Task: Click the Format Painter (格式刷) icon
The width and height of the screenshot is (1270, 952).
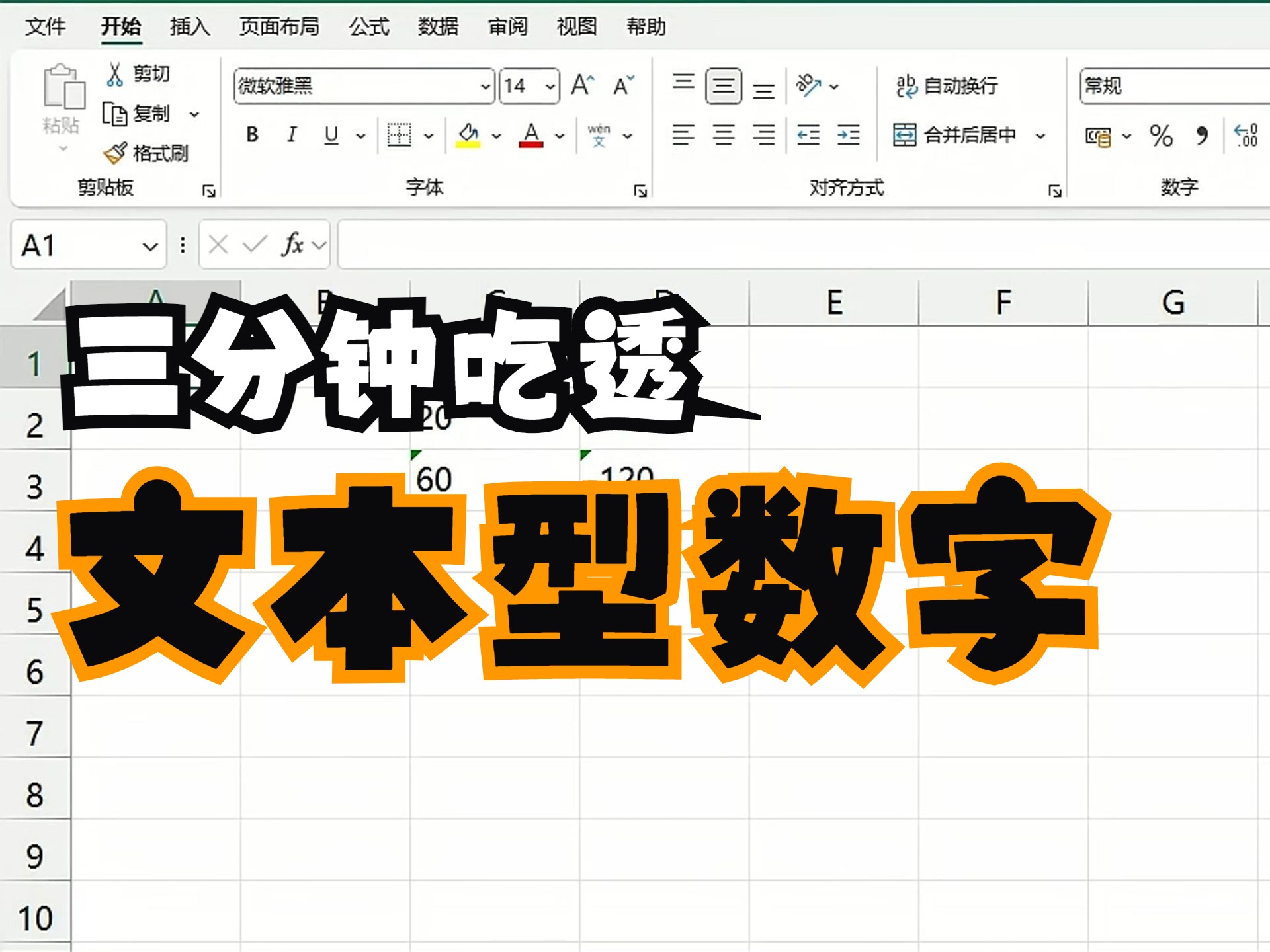Action: [x=114, y=153]
